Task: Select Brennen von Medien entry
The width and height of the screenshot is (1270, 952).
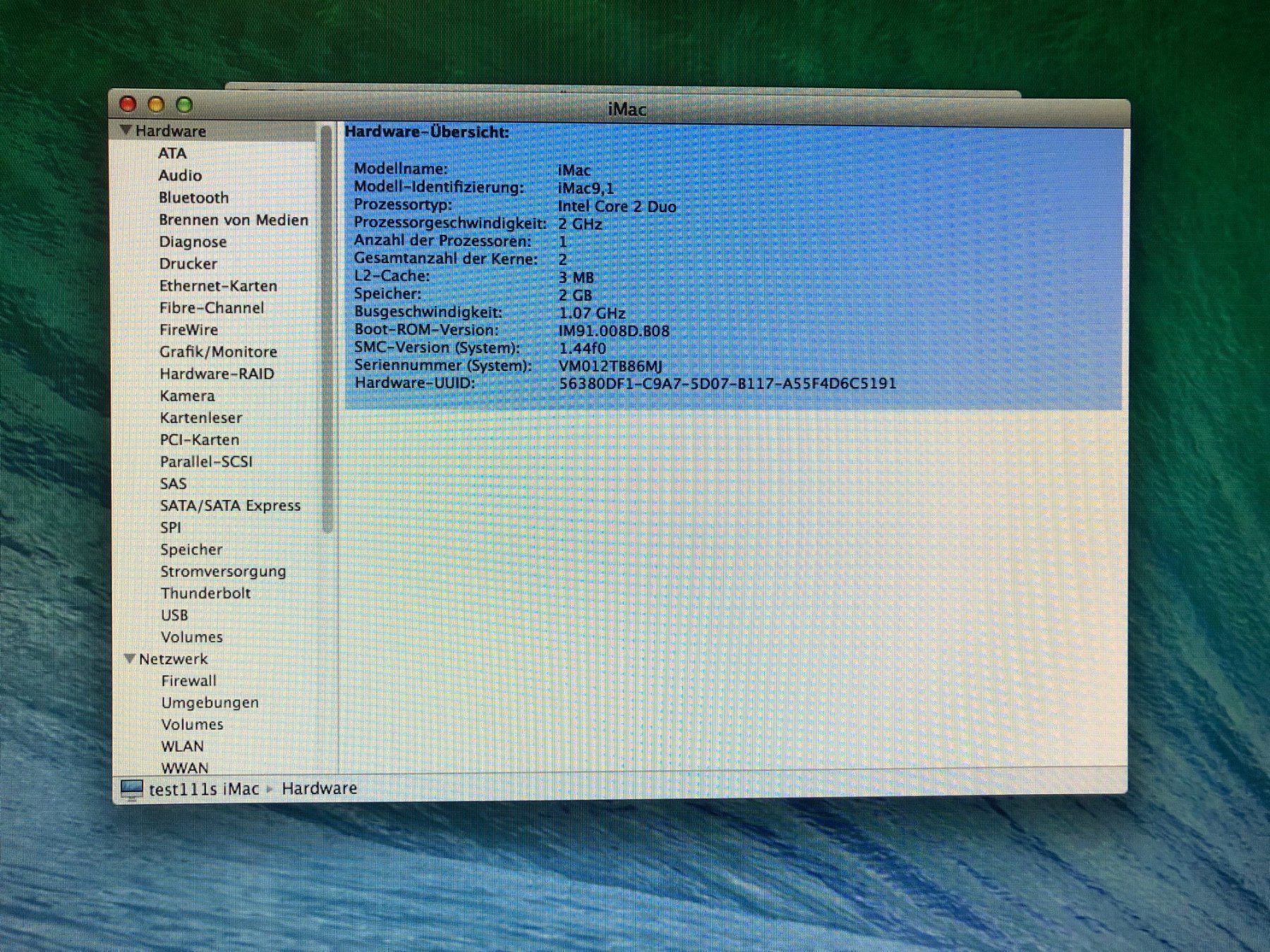Action: coord(234,219)
